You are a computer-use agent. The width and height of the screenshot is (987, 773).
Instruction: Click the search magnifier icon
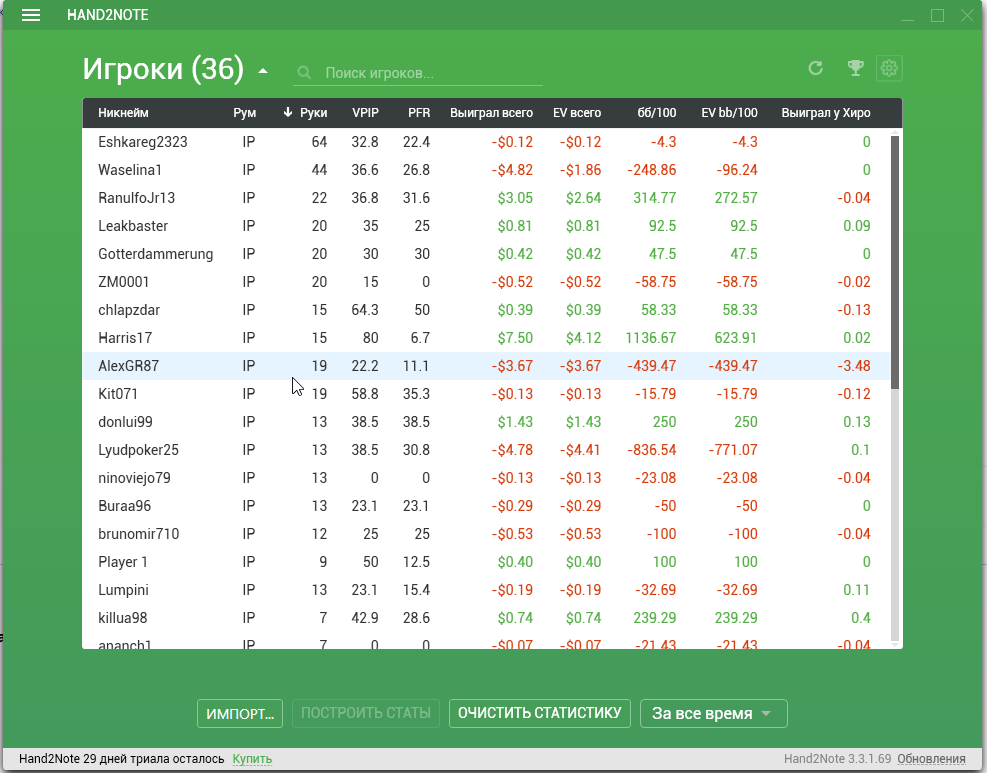pyautogui.click(x=304, y=73)
